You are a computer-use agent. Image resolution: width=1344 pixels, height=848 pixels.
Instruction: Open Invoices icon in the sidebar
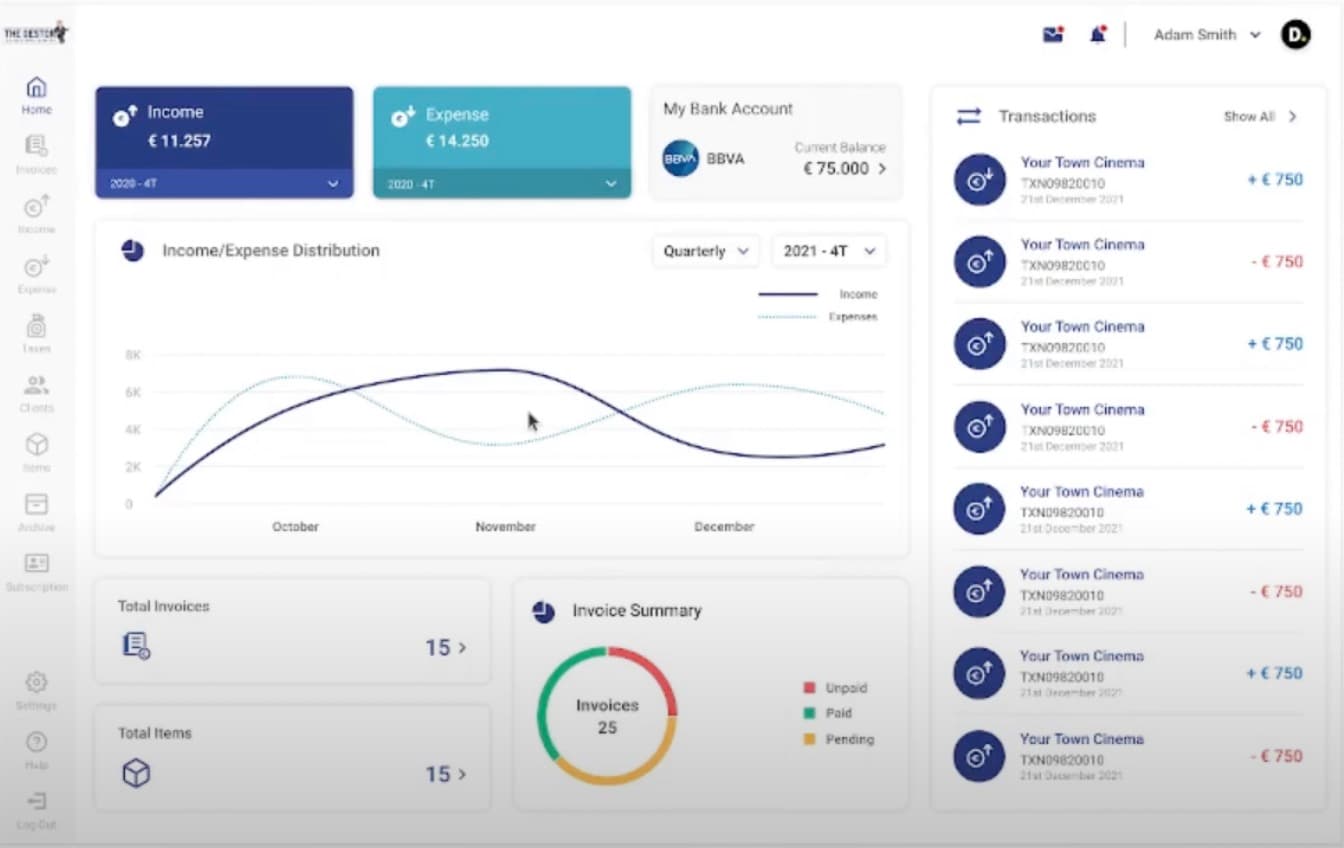click(x=37, y=154)
